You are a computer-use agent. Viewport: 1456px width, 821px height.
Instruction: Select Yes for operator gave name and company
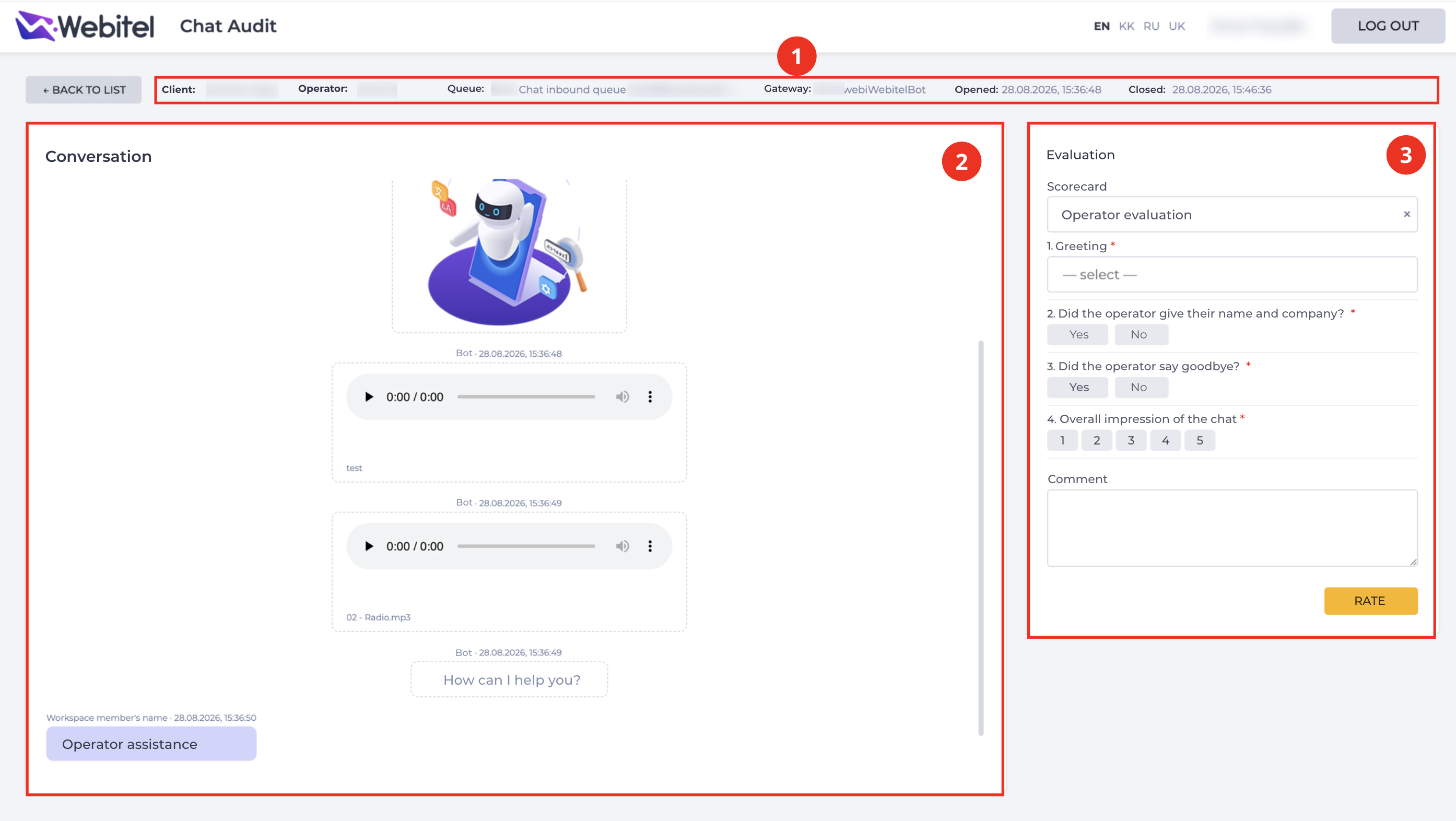[1078, 335]
